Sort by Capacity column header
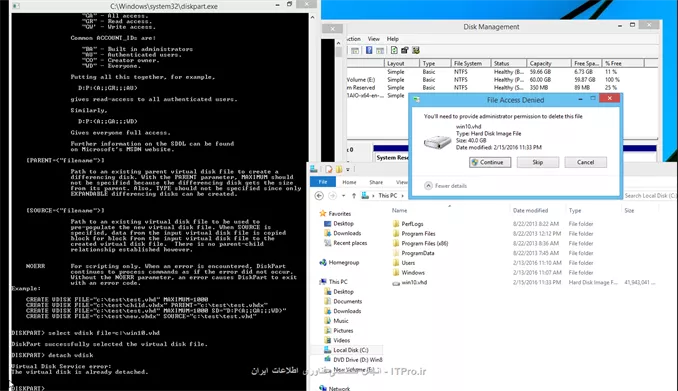Image resolution: width=678 pixels, height=391 pixels. click(x=548, y=63)
